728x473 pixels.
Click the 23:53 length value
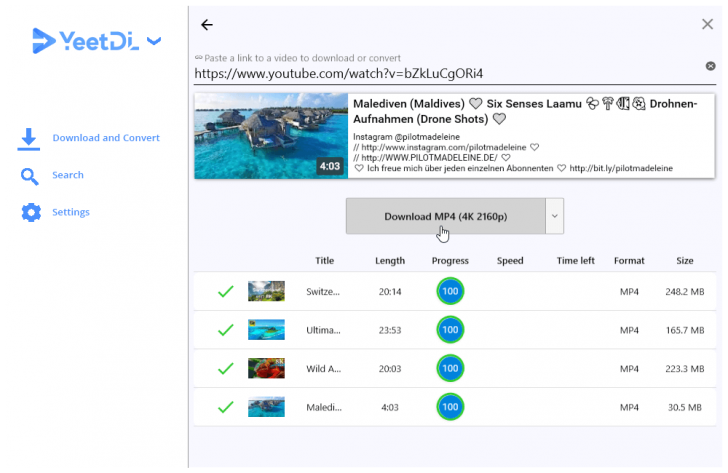pos(390,330)
